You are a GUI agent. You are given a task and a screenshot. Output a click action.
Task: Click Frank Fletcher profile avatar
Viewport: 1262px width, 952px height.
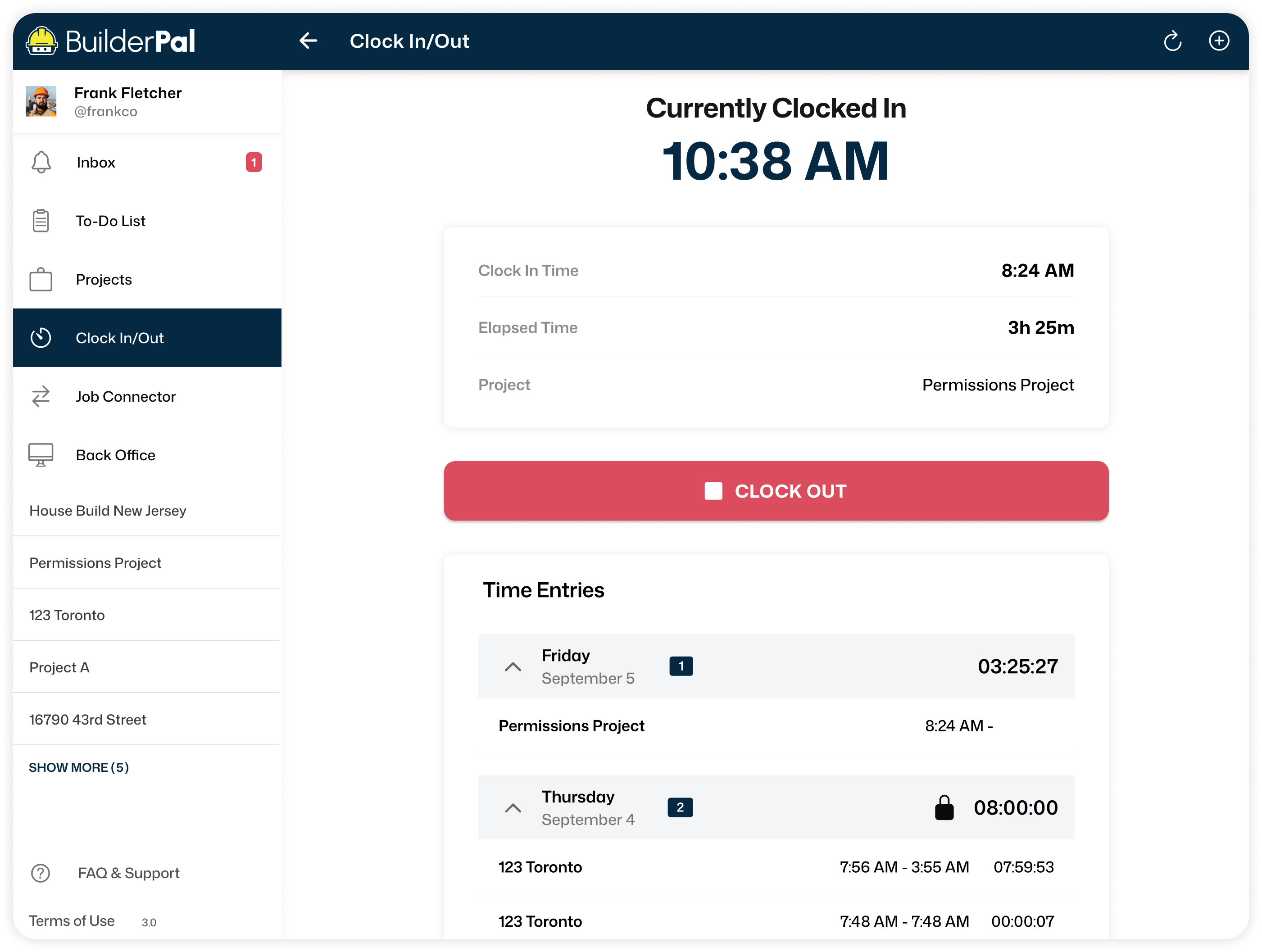tap(41, 101)
